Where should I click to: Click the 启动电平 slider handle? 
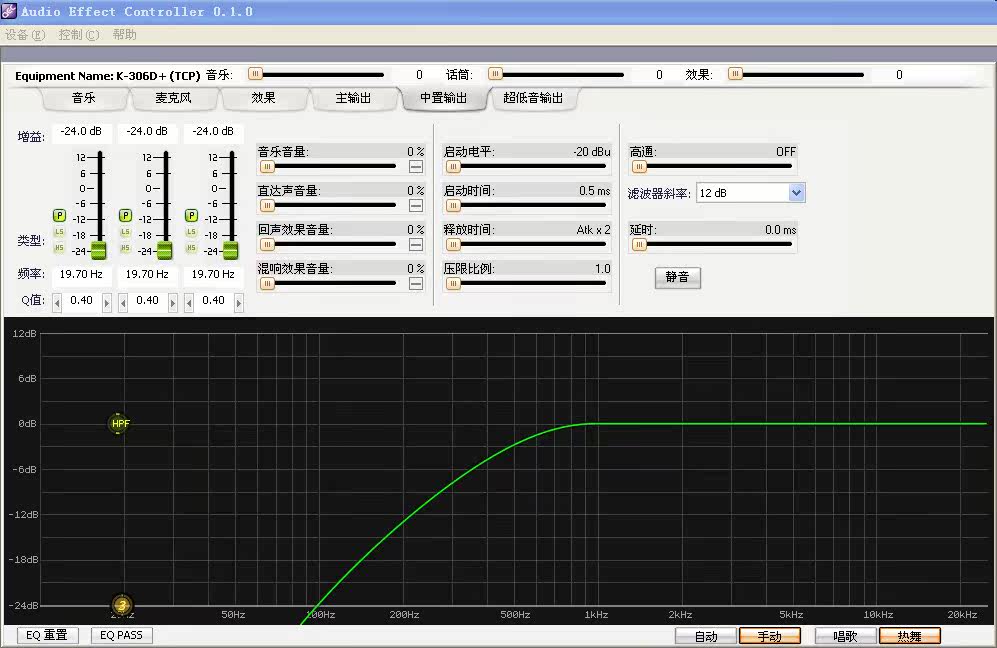[x=453, y=167]
